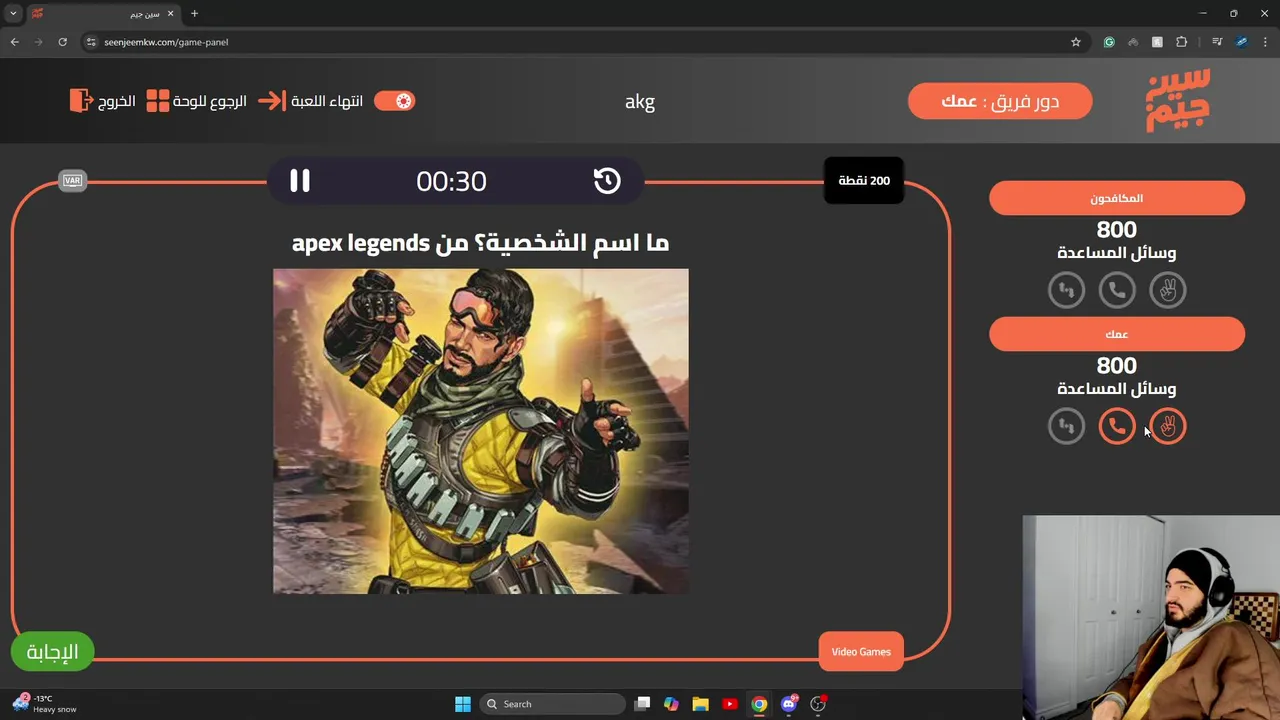
Task: End the game via انتهاء اللعبة
Action: [x=310, y=101]
